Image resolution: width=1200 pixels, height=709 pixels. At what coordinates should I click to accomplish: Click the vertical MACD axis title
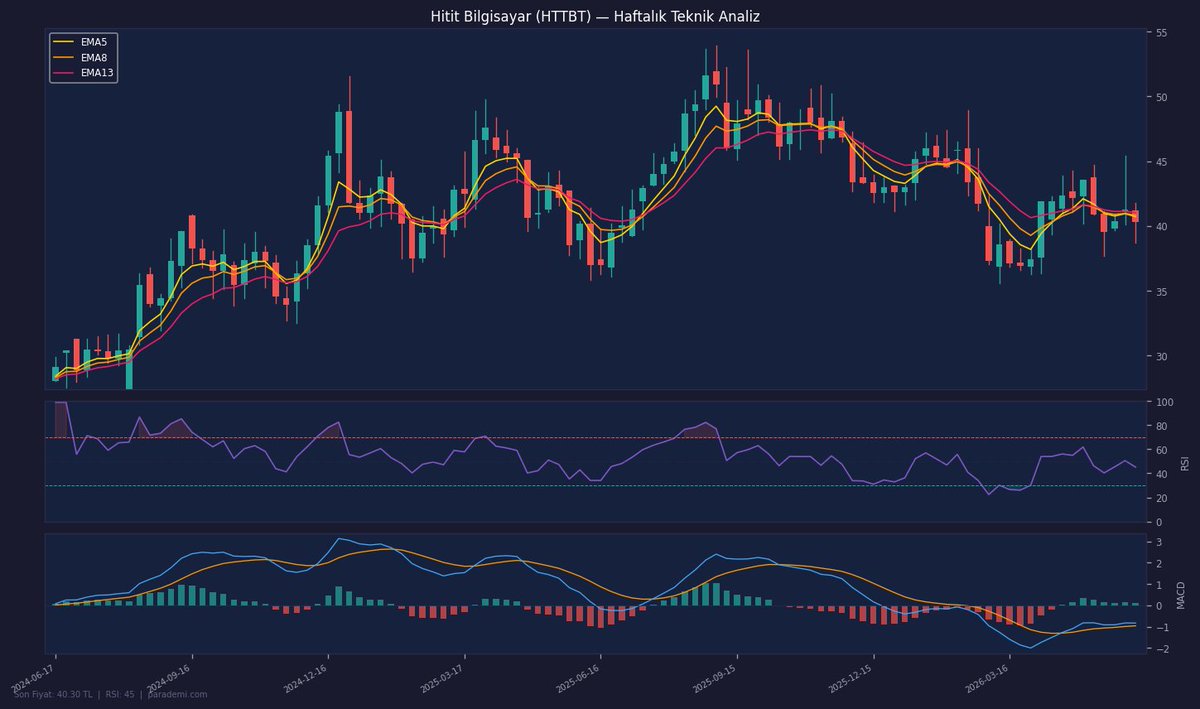tap(1181, 594)
